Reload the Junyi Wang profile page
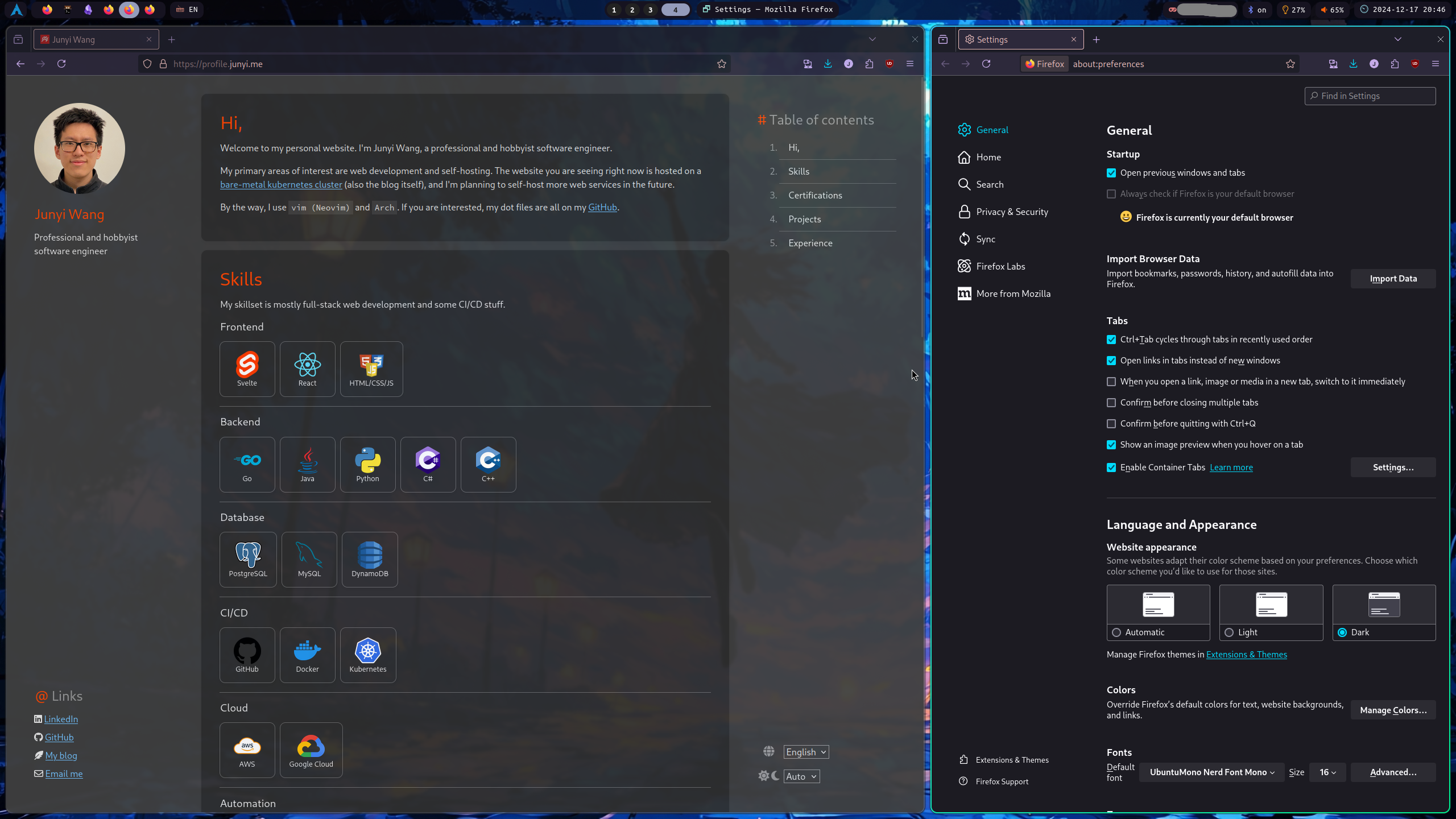This screenshot has width=1456, height=819. (61, 64)
